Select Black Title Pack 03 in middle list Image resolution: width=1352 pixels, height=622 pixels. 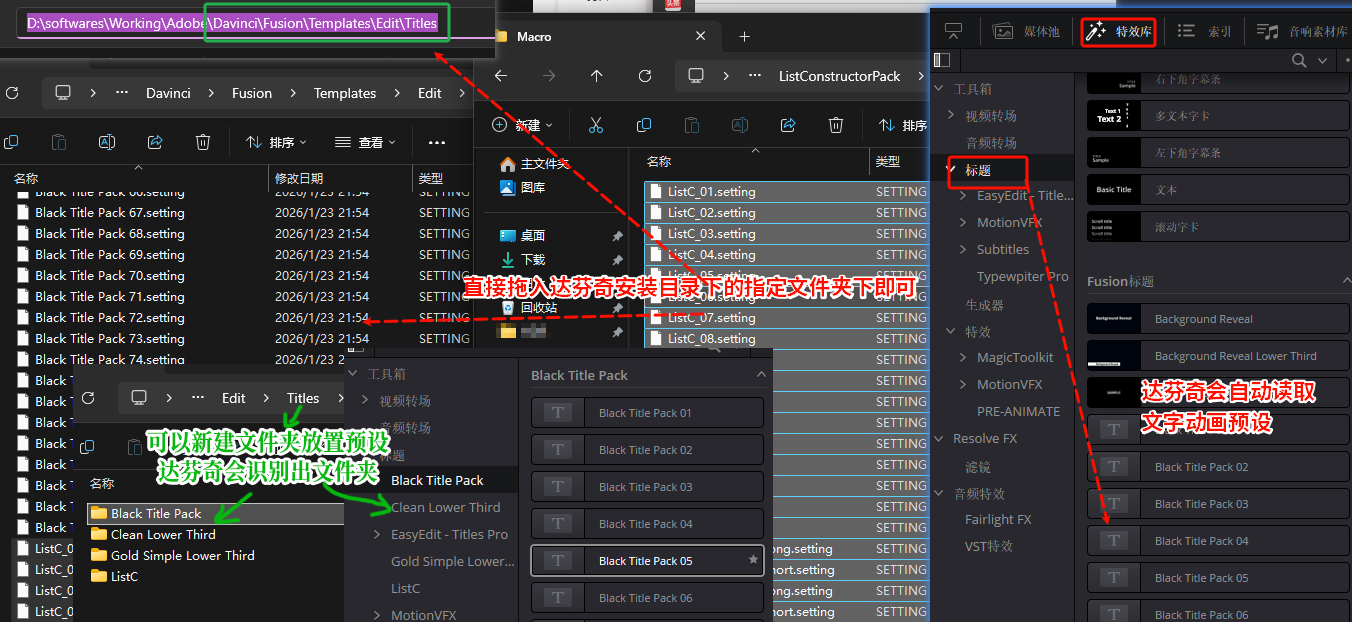tap(647, 487)
